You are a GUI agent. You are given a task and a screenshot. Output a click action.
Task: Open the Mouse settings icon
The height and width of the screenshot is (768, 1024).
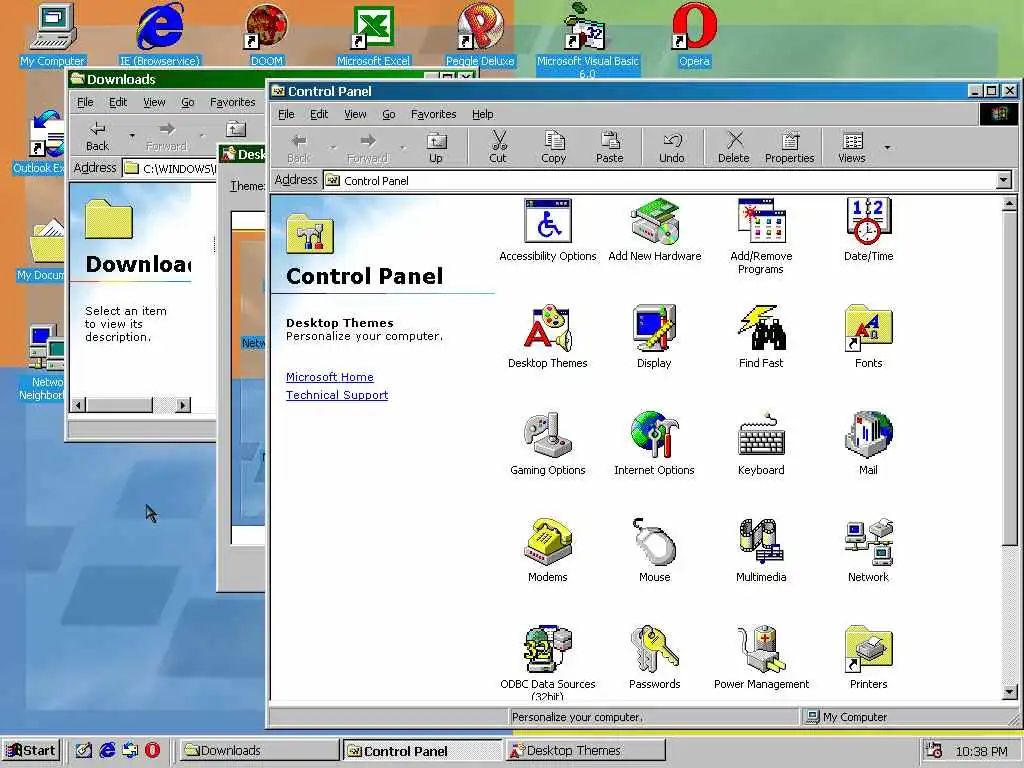click(654, 551)
